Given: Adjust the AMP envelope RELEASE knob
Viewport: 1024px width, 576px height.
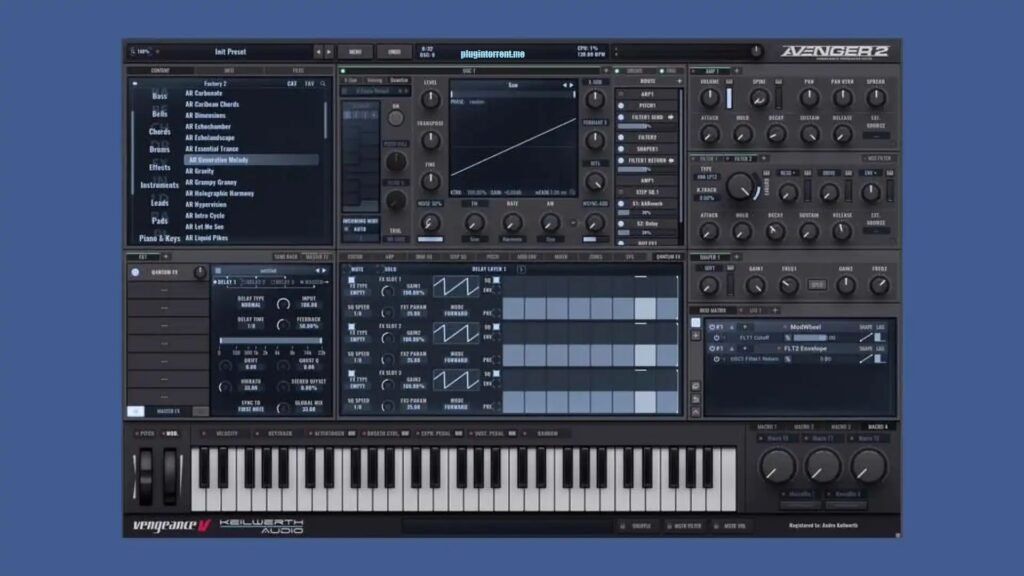Looking at the screenshot, I should pyautogui.click(x=842, y=135).
